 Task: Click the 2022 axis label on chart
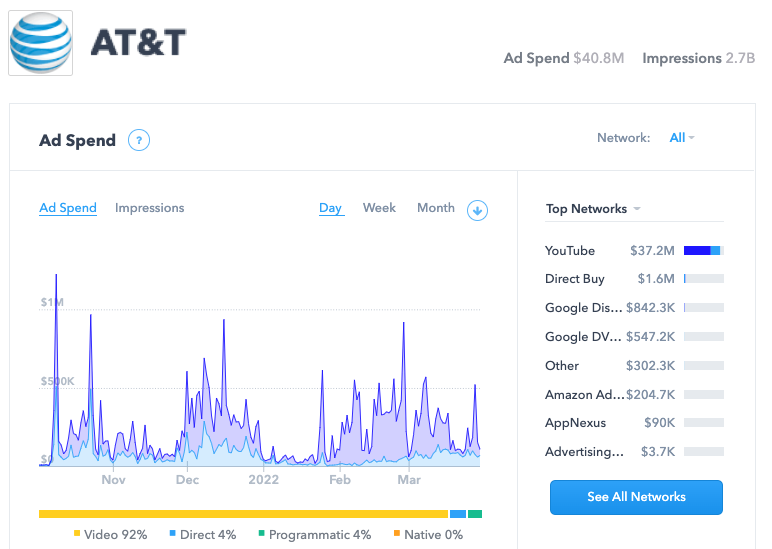[x=263, y=480]
